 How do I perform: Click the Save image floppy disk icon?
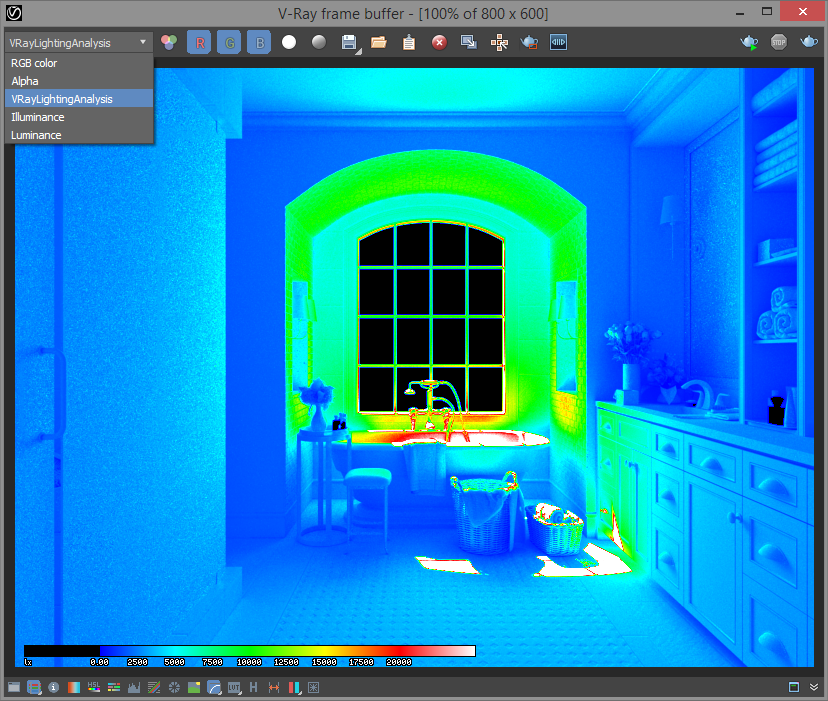349,43
